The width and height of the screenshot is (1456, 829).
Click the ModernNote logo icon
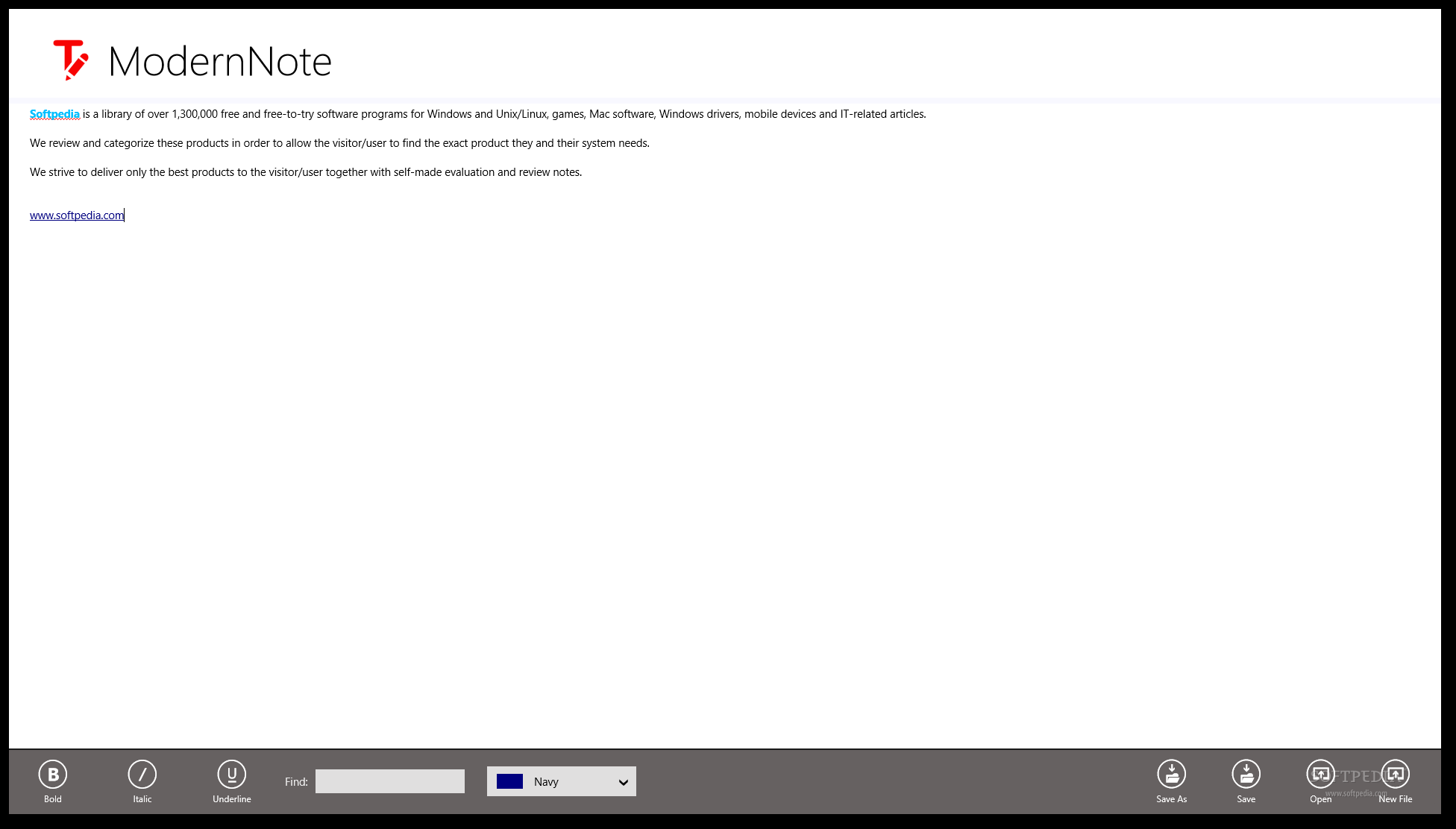(71, 60)
